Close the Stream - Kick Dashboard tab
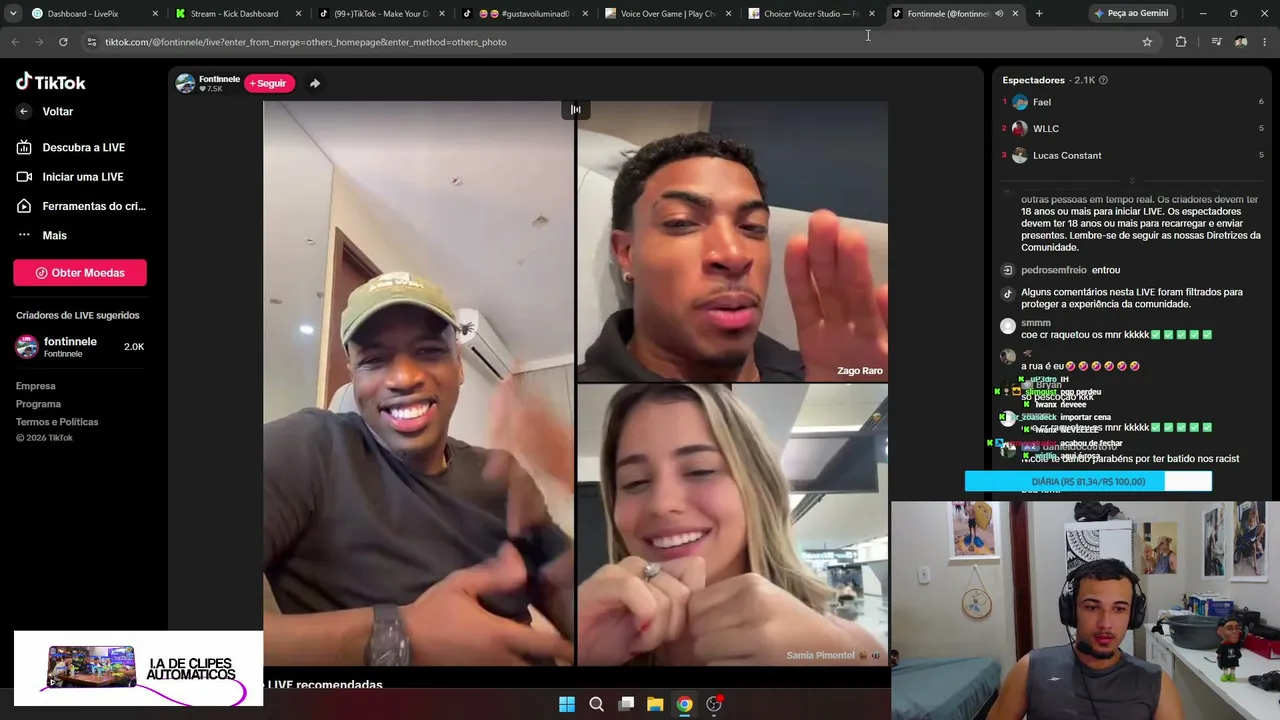This screenshot has width=1280, height=720. pos(299,14)
